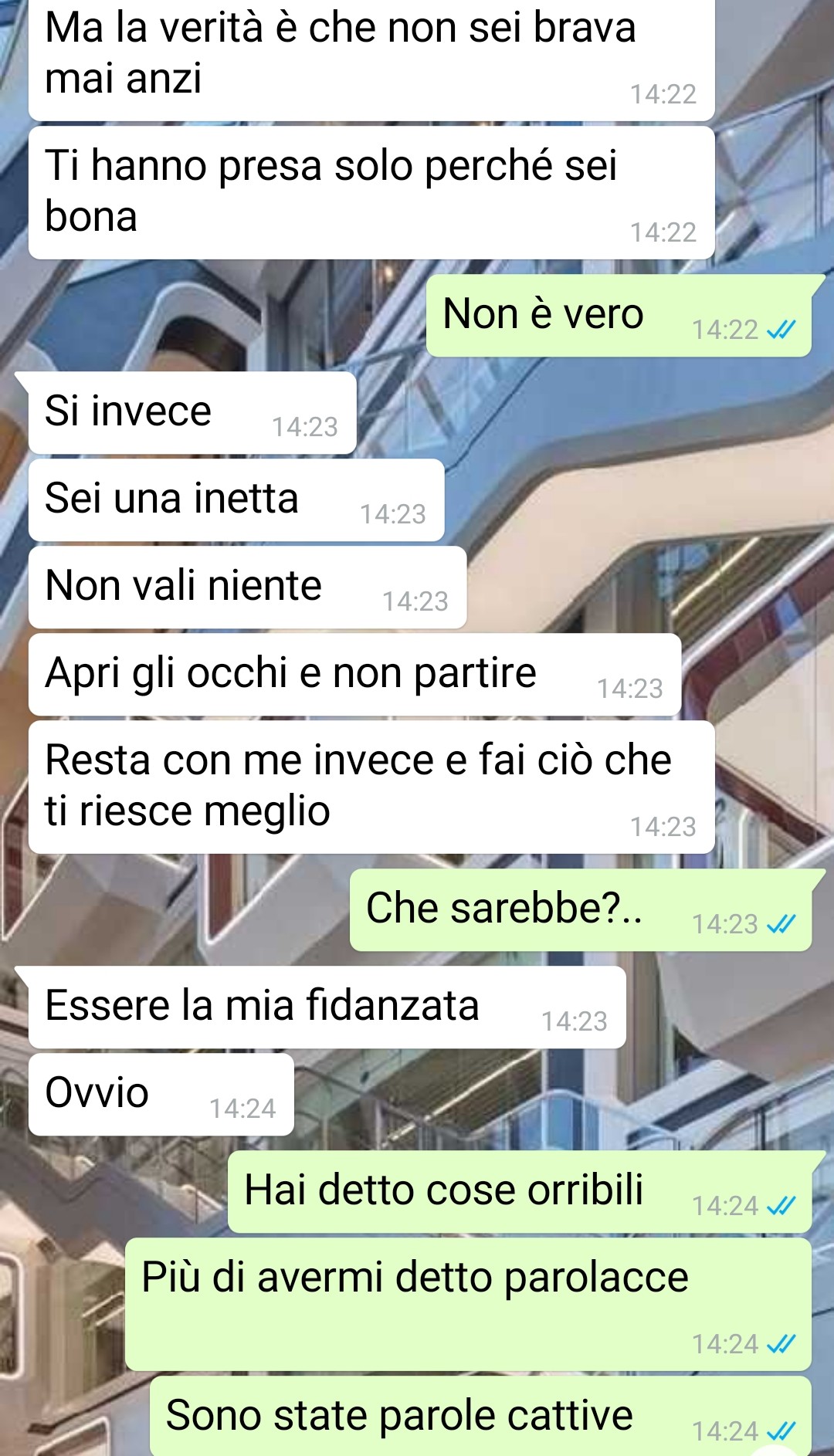Tap the 14:23 timestamp on 'Sei una inetta'
The image size is (834, 1456).
coord(393,514)
